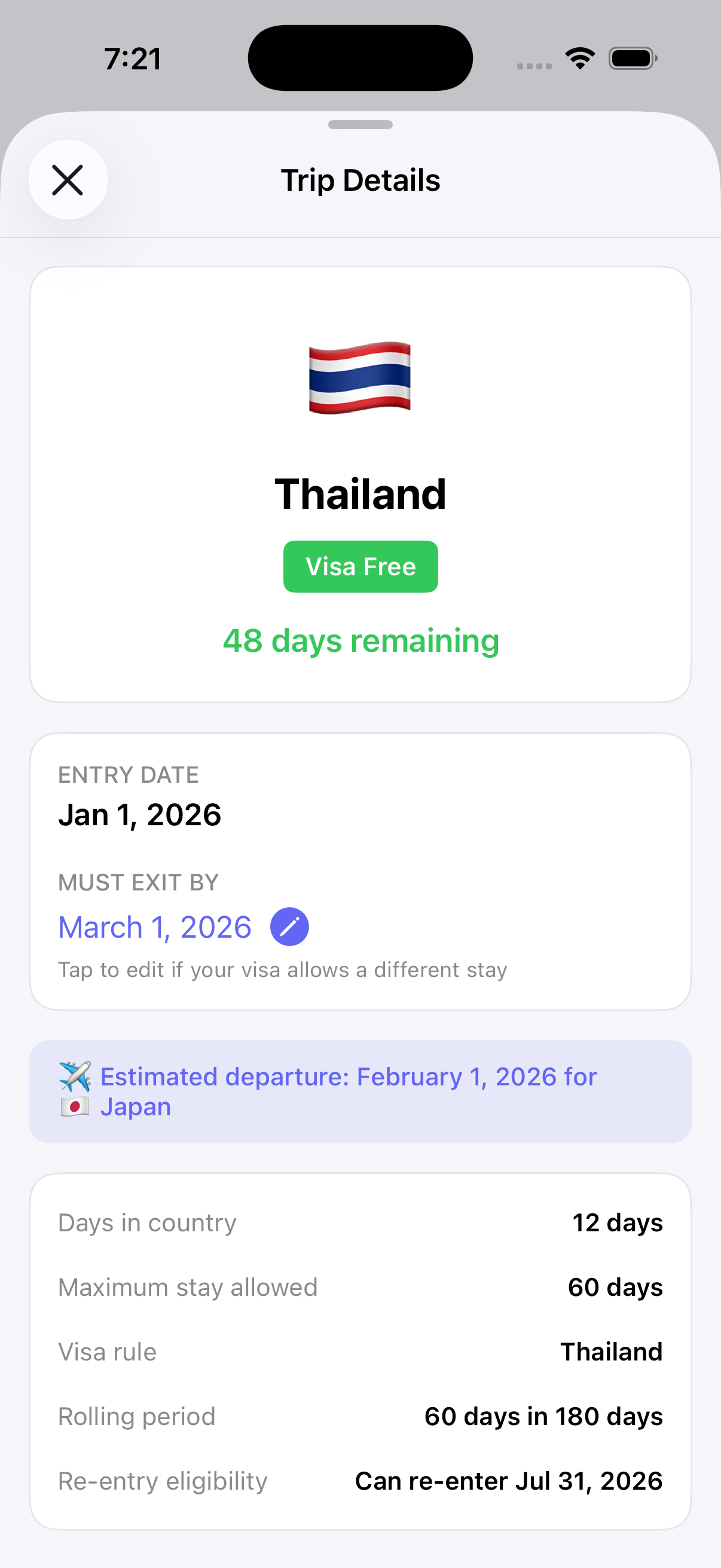The image size is (721, 1568).
Task: Open the Estimated departure banner for Japan
Action: 360,1091
